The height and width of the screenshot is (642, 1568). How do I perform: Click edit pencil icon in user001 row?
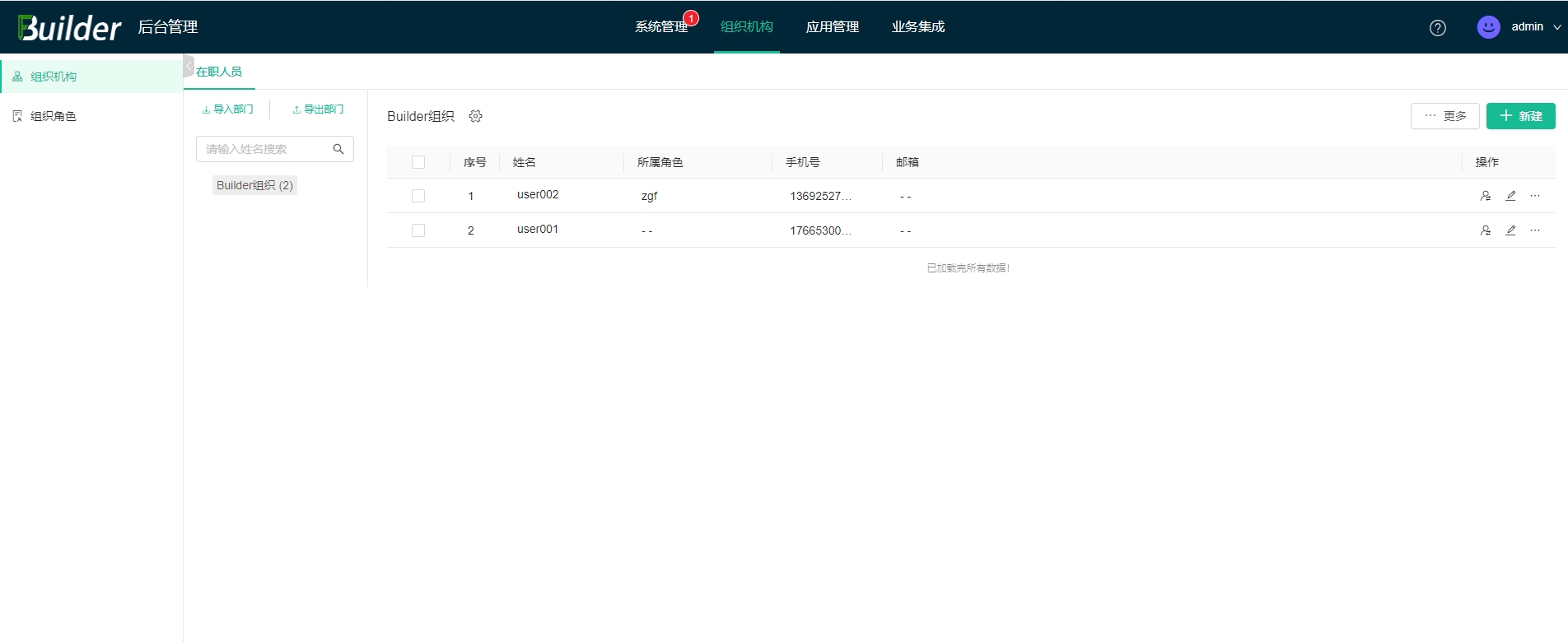click(1510, 230)
